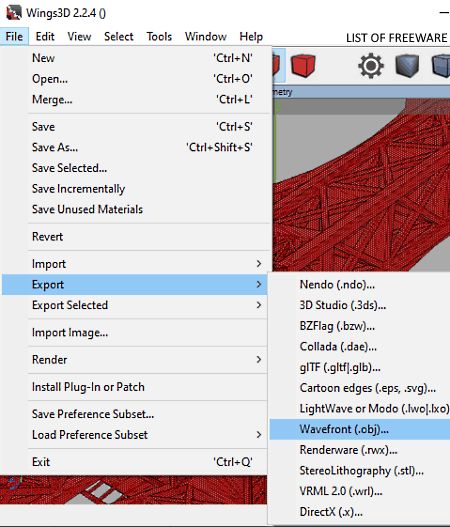Export as Nendo (.ndo)...

tap(360, 285)
